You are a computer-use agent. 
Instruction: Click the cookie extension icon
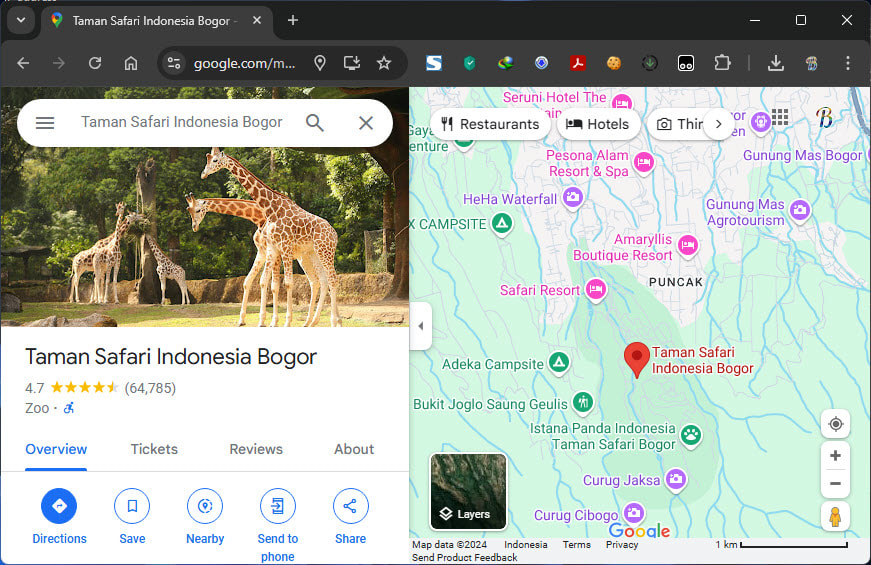pos(614,63)
